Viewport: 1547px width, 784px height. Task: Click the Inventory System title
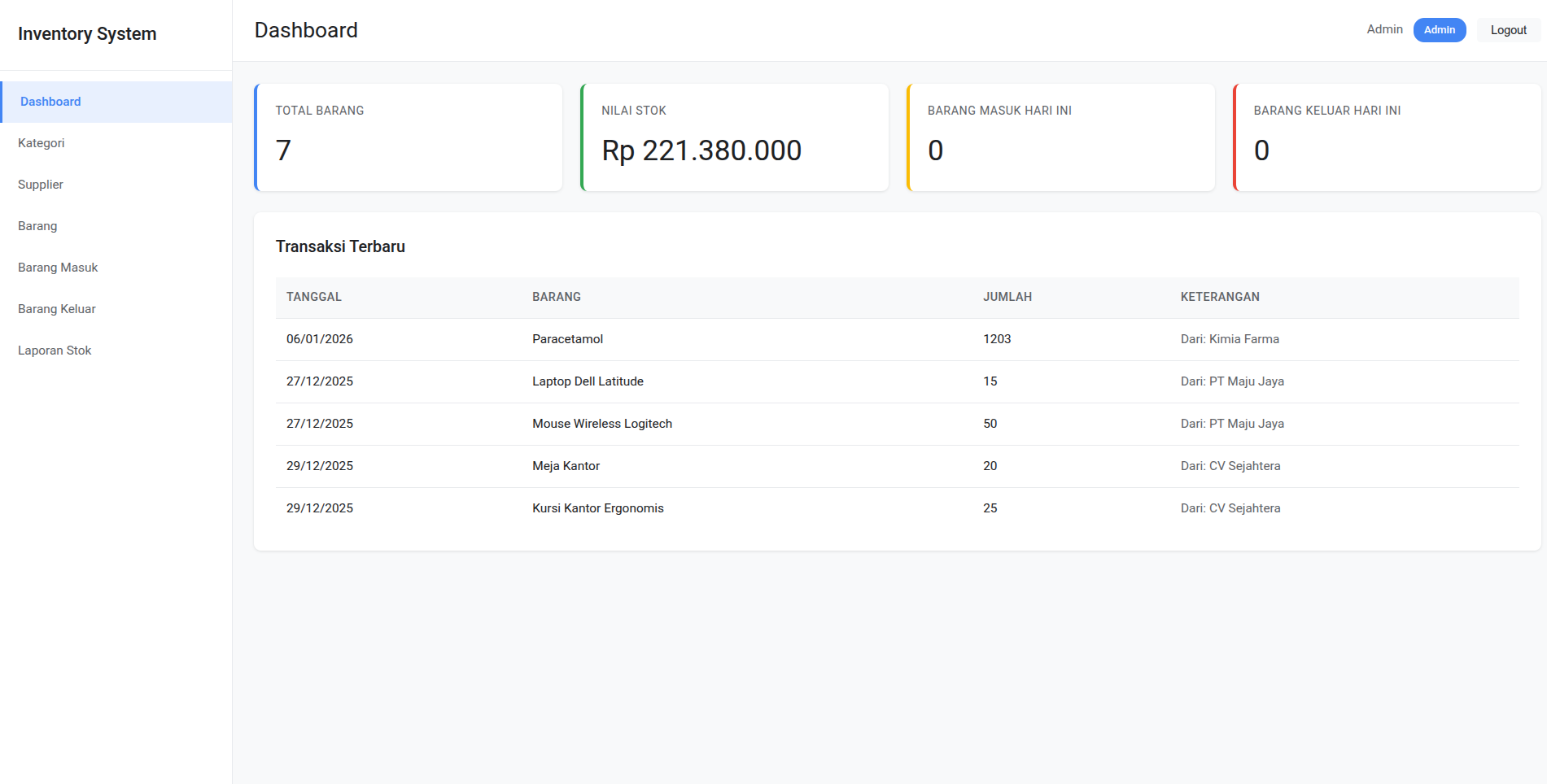(87, 34)
